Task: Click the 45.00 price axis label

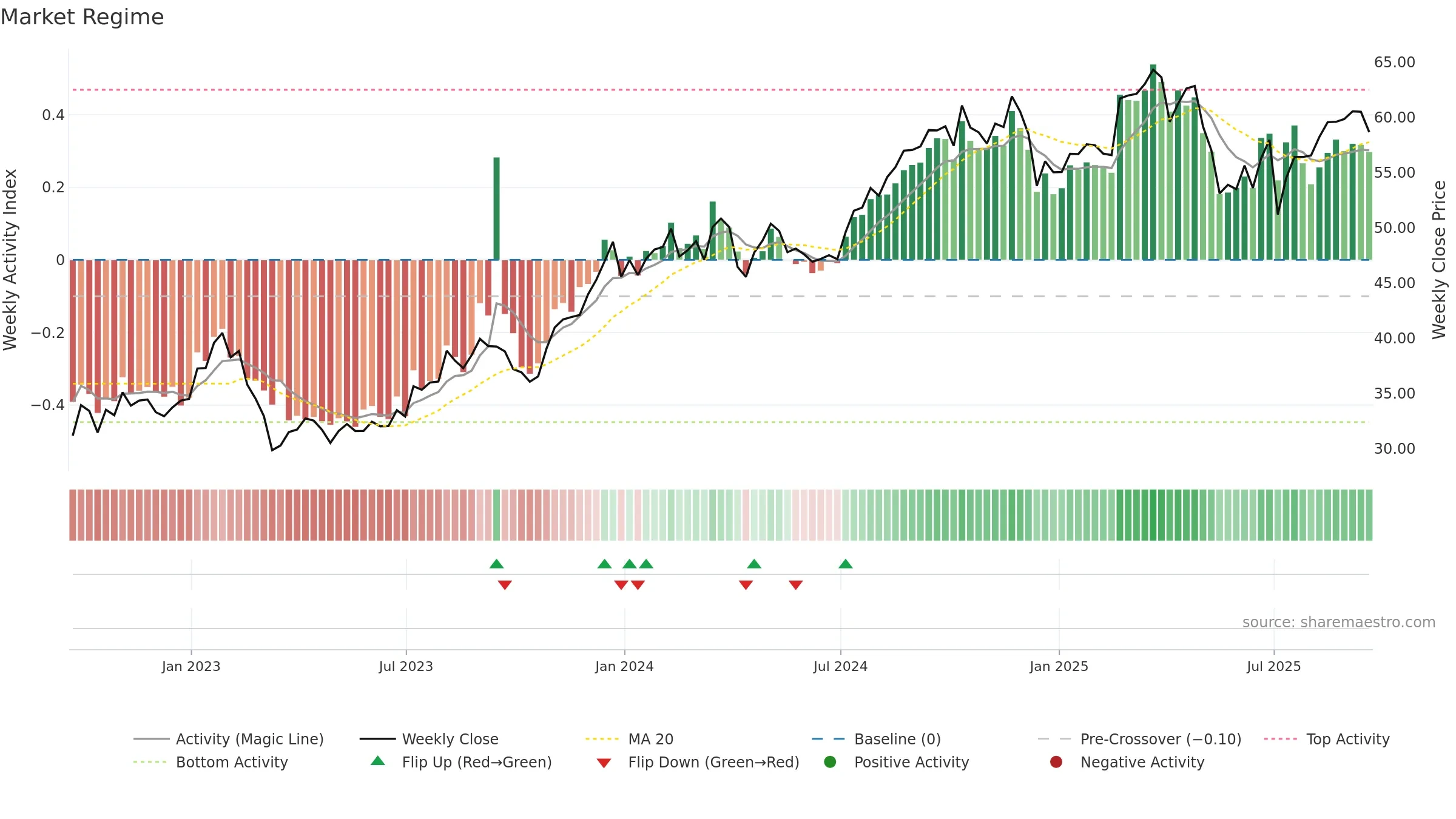Action: pos(1394,283)
